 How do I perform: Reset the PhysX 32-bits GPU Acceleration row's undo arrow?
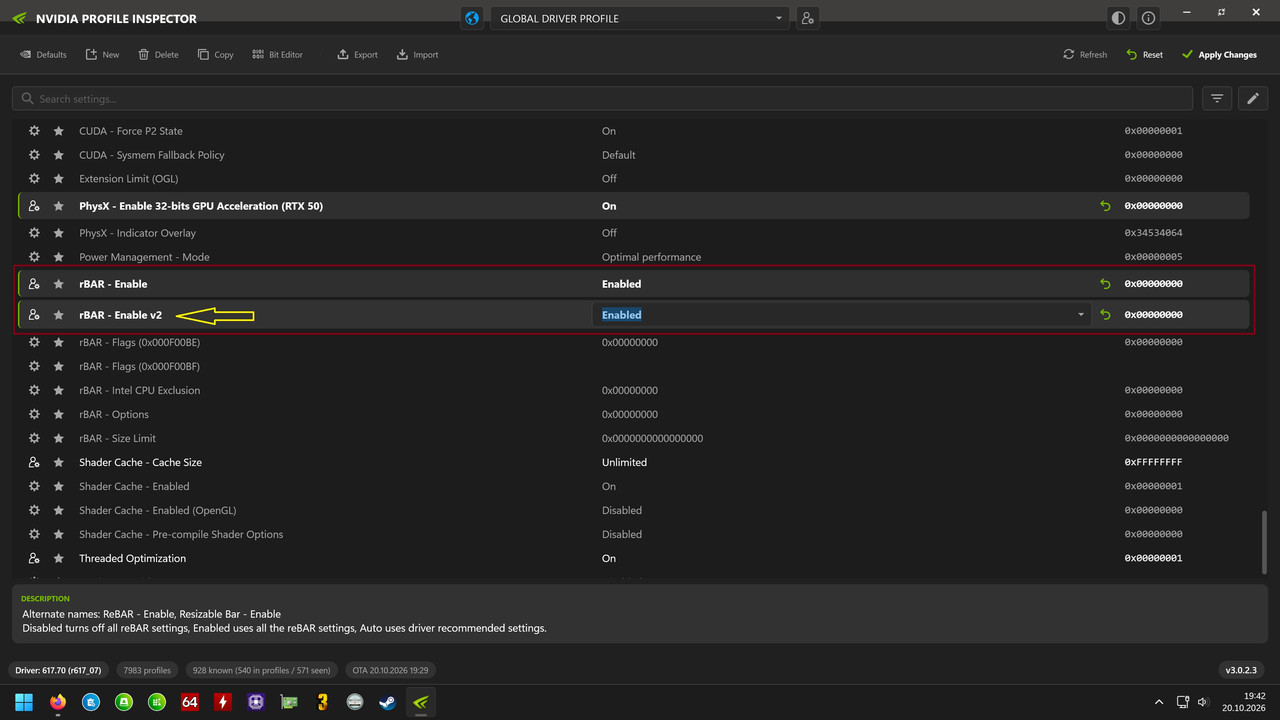(1105, 206)
